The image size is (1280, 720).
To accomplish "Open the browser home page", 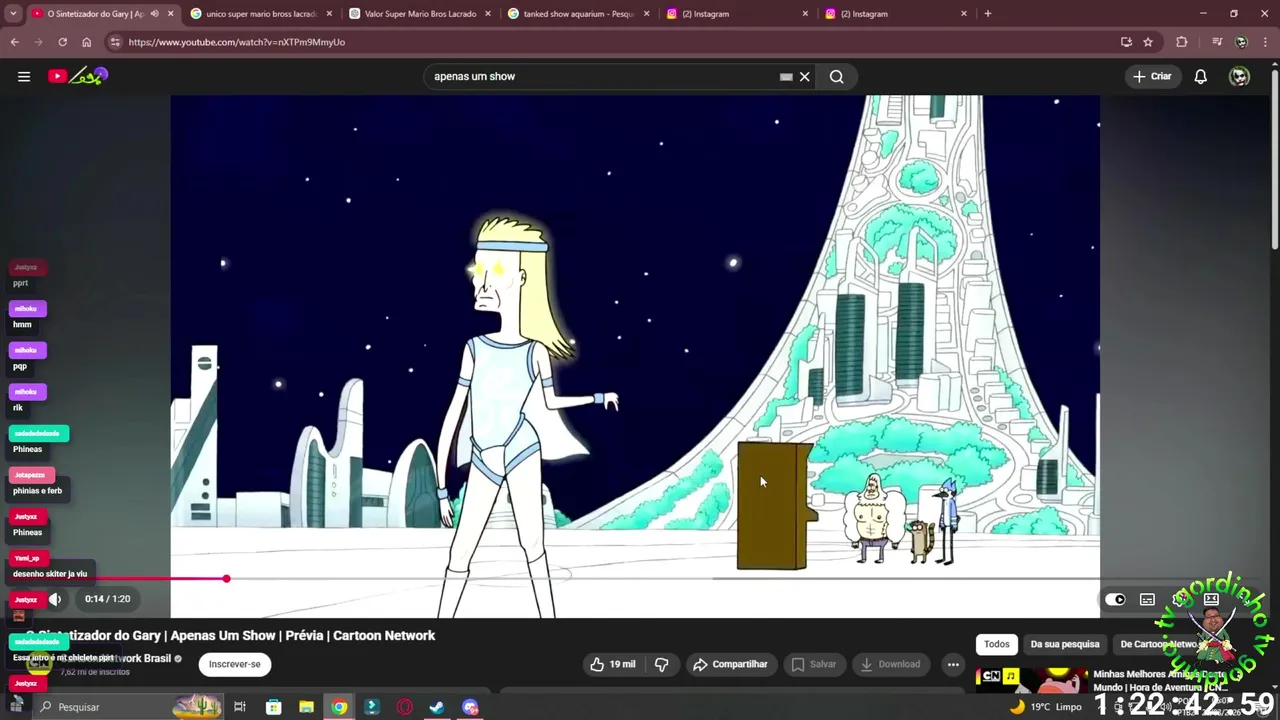I will click(x=86, y=42).
